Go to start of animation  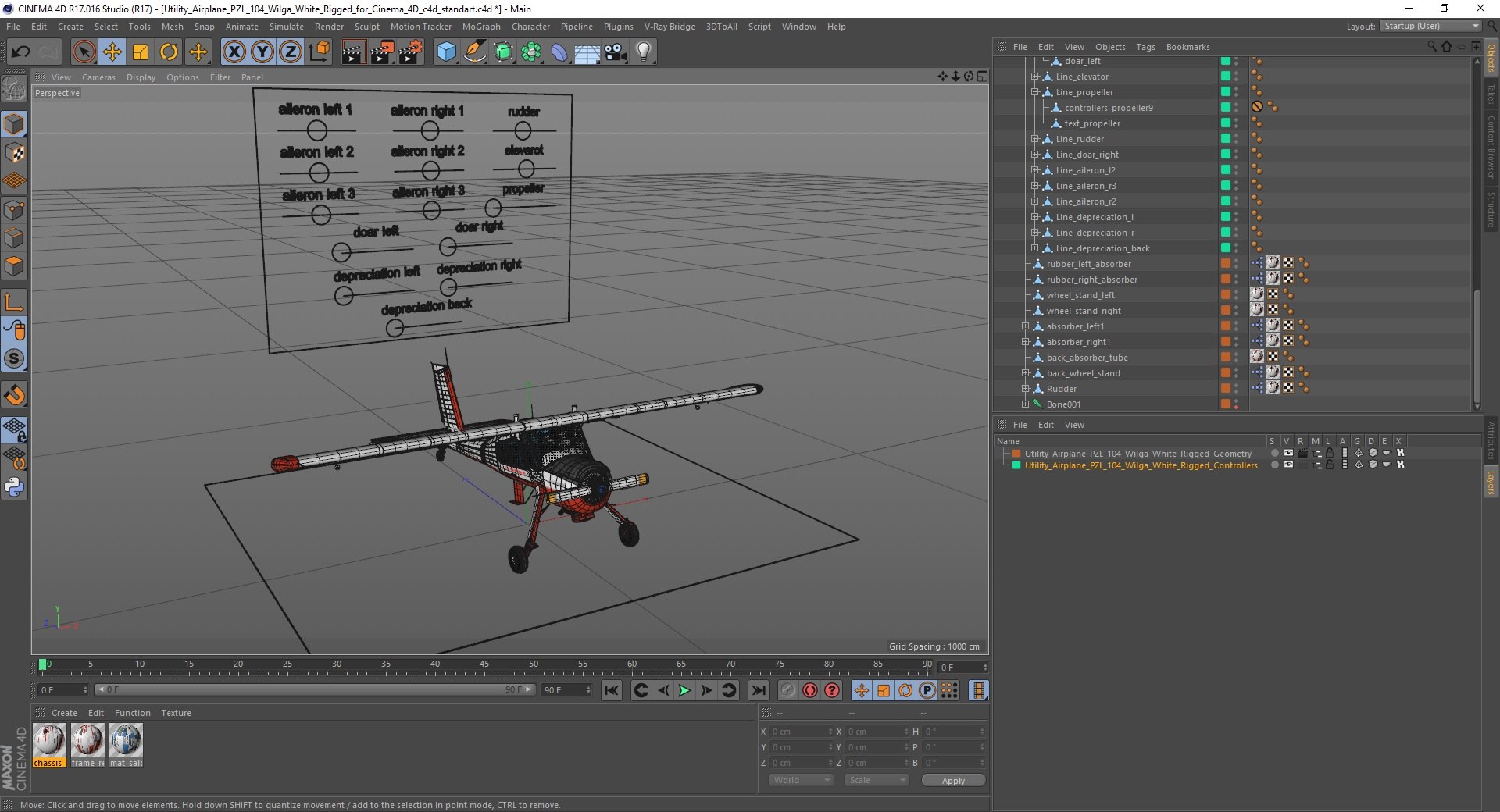coord(612,690)
